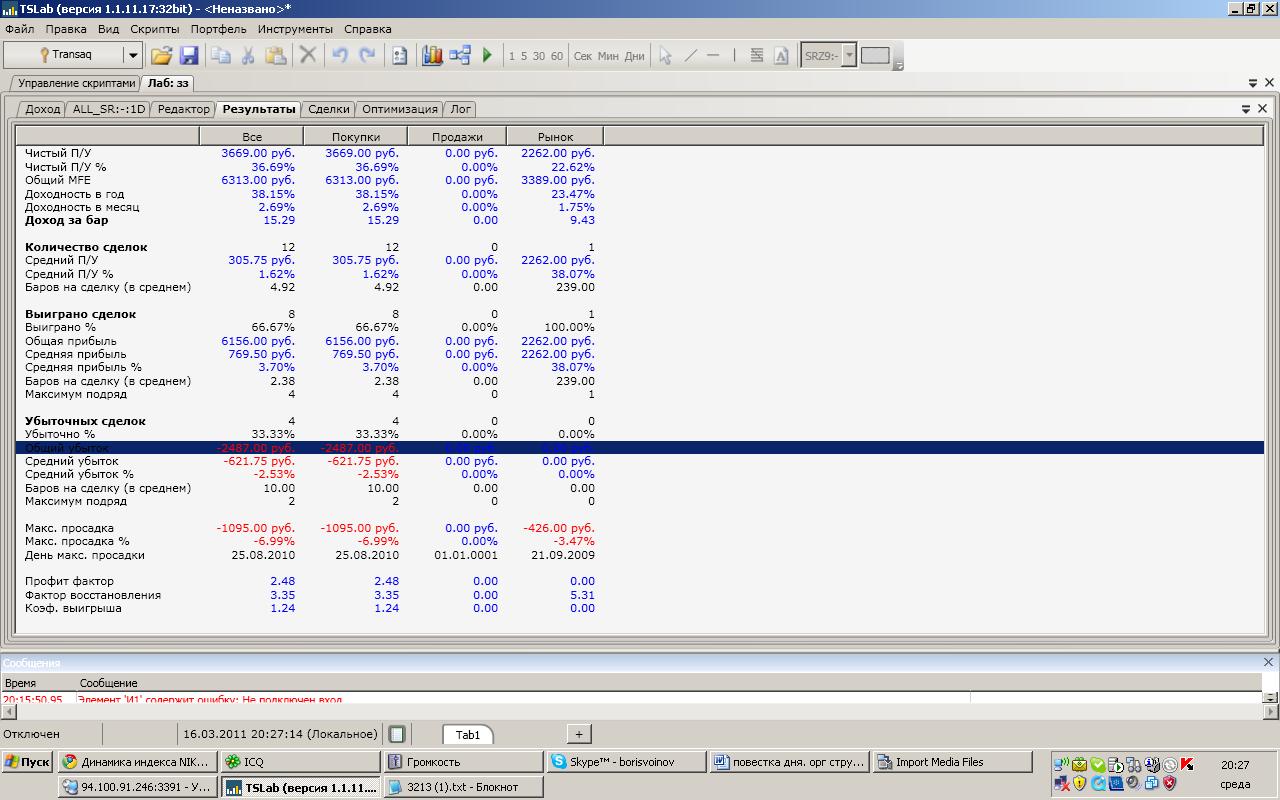This screenshot has width=1280, height=800.
Task: Open the Скрипты menu
Action: [154, 29]
